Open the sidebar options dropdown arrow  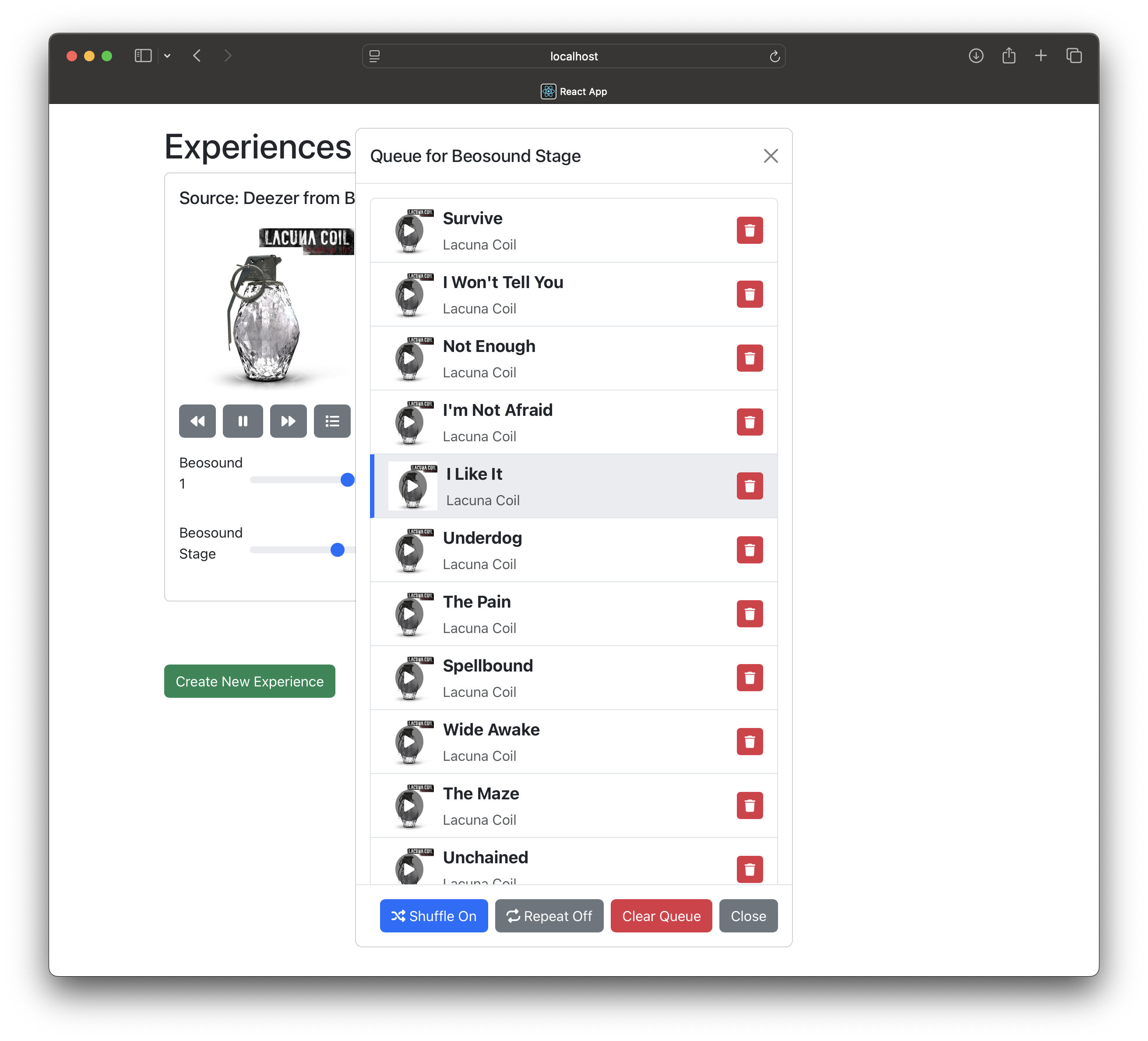(x=167, y=56)
